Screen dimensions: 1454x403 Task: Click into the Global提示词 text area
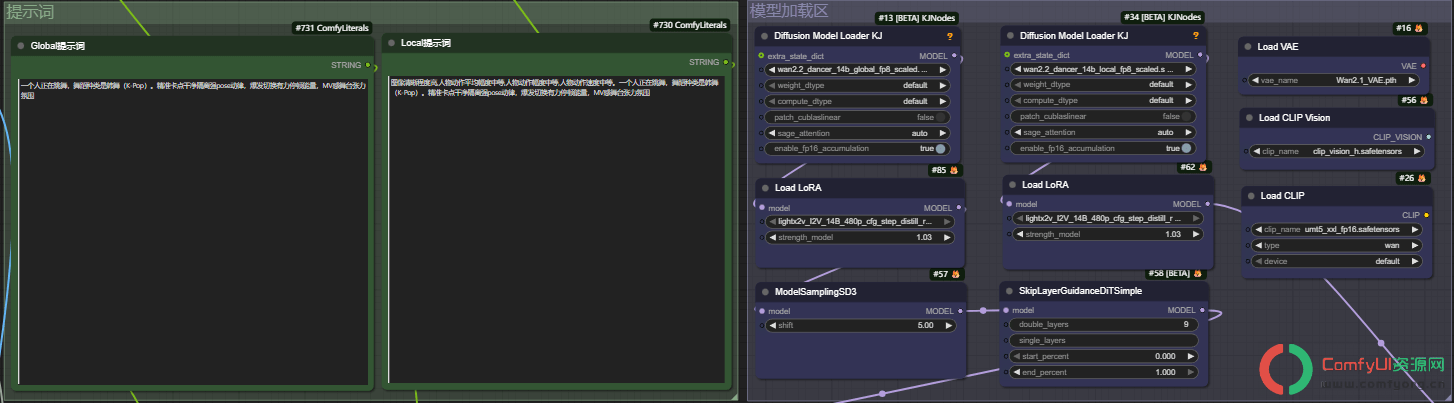click(192, 230)
